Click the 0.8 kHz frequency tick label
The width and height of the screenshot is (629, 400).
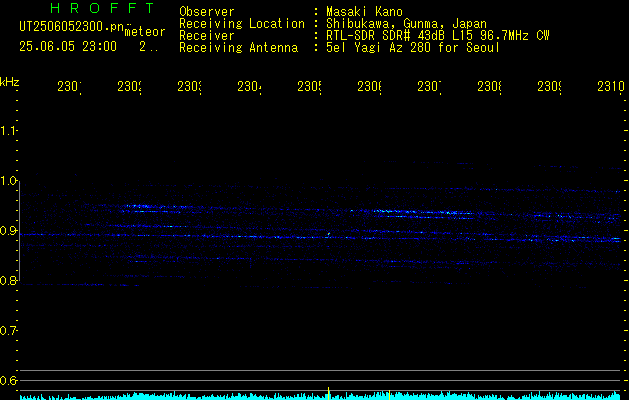pyautogui.click(x=9, y=280)
